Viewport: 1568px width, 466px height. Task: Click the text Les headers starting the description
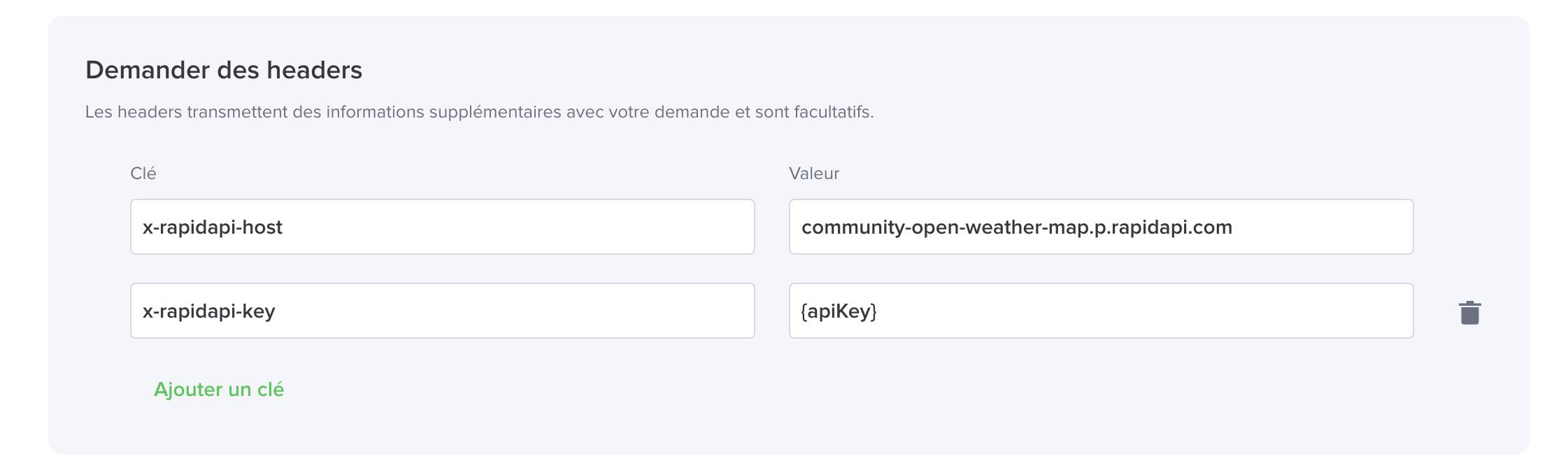tap(134, 112)
